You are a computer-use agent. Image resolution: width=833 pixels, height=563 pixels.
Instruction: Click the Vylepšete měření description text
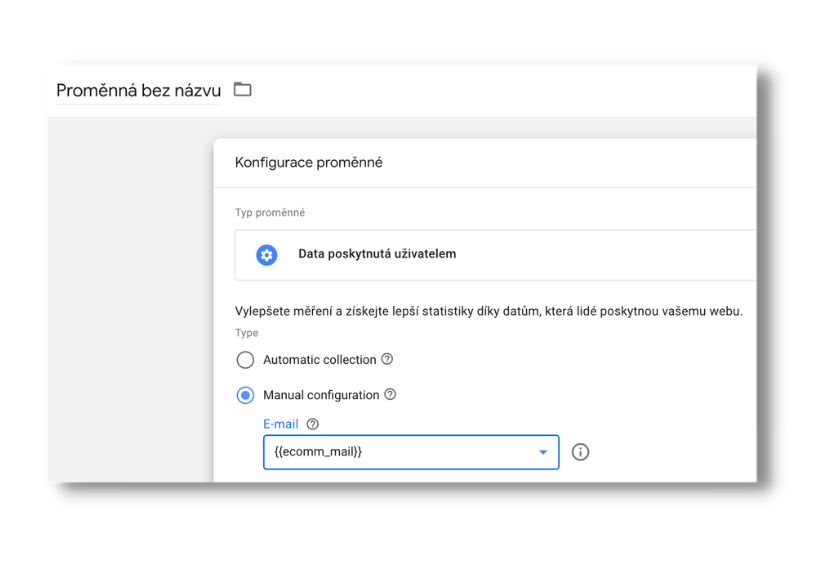tap(489, 311)
